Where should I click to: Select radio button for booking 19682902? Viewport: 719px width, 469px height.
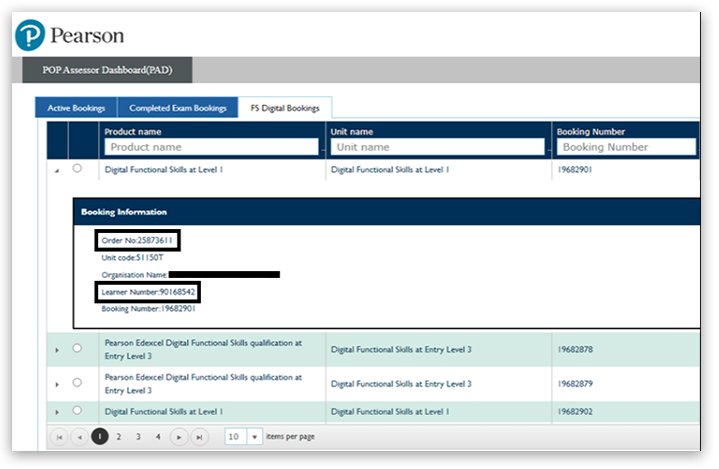coord(78,410)
